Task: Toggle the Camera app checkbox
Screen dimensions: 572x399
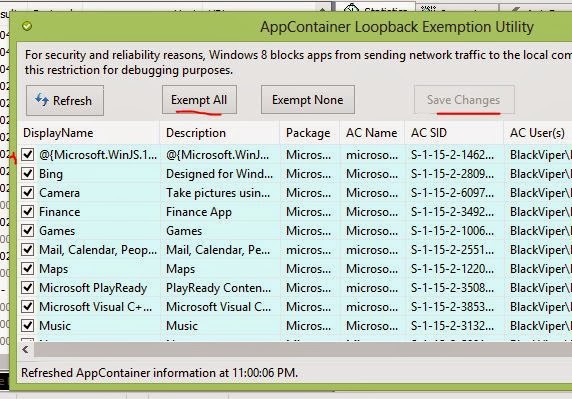Action: 28,193
